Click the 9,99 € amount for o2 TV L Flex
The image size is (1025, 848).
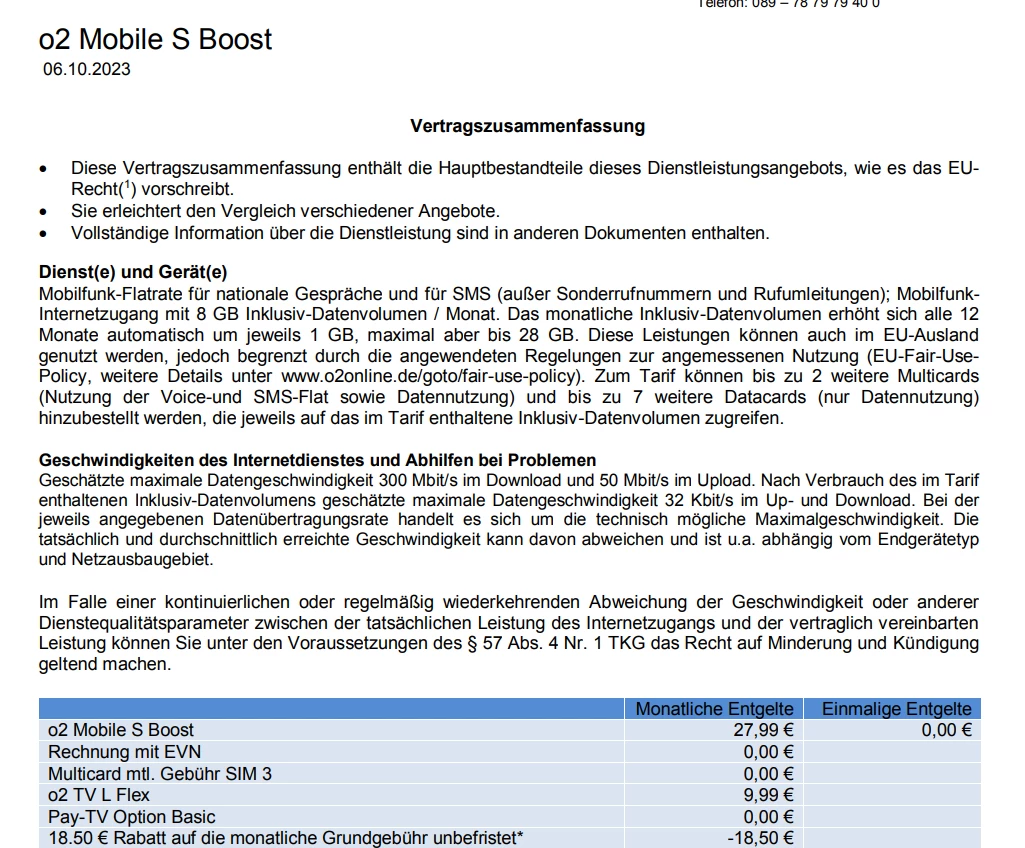[x=768, y=795]
